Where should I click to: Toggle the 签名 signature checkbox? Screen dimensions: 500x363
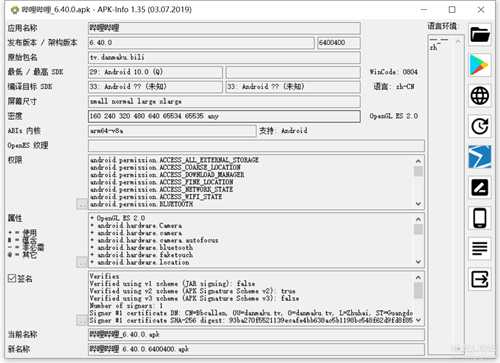click(12, 278)
